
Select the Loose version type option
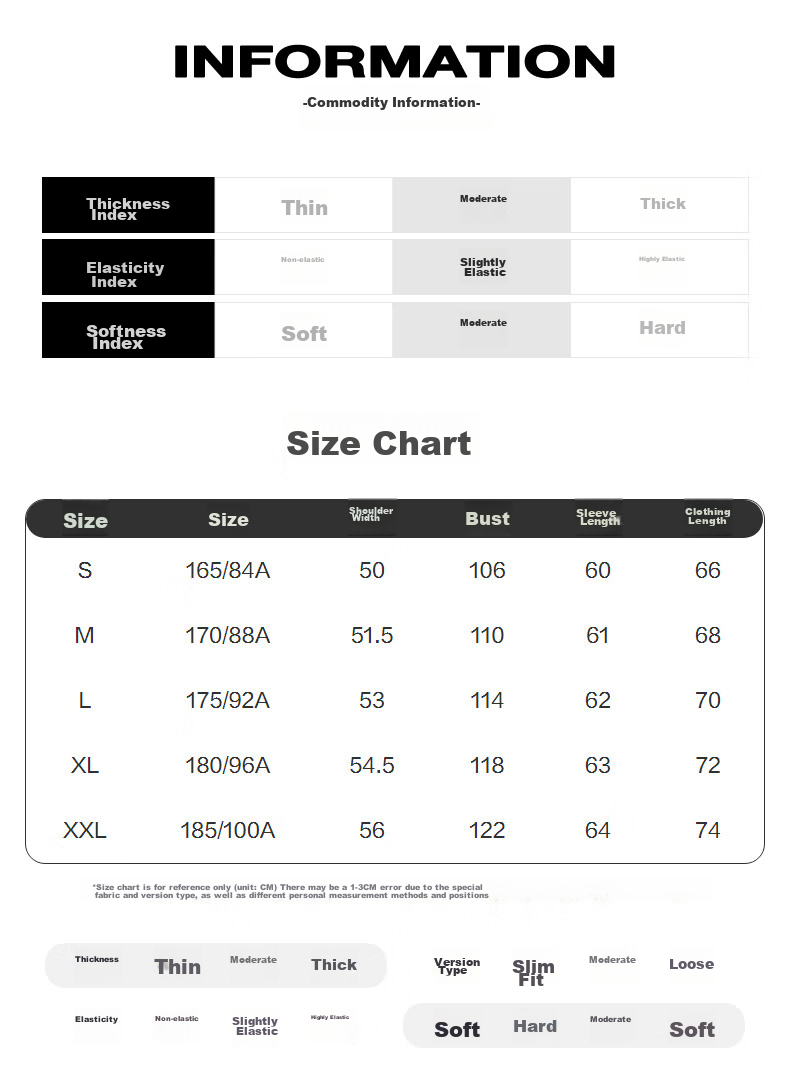691,964
